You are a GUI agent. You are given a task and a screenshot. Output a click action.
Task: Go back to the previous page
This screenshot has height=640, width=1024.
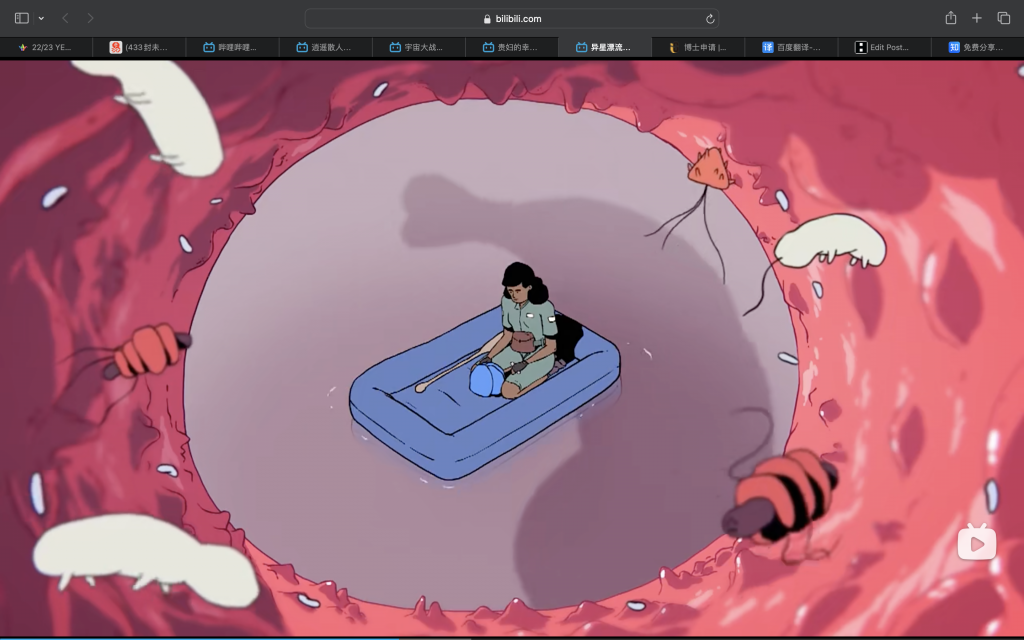65,18
